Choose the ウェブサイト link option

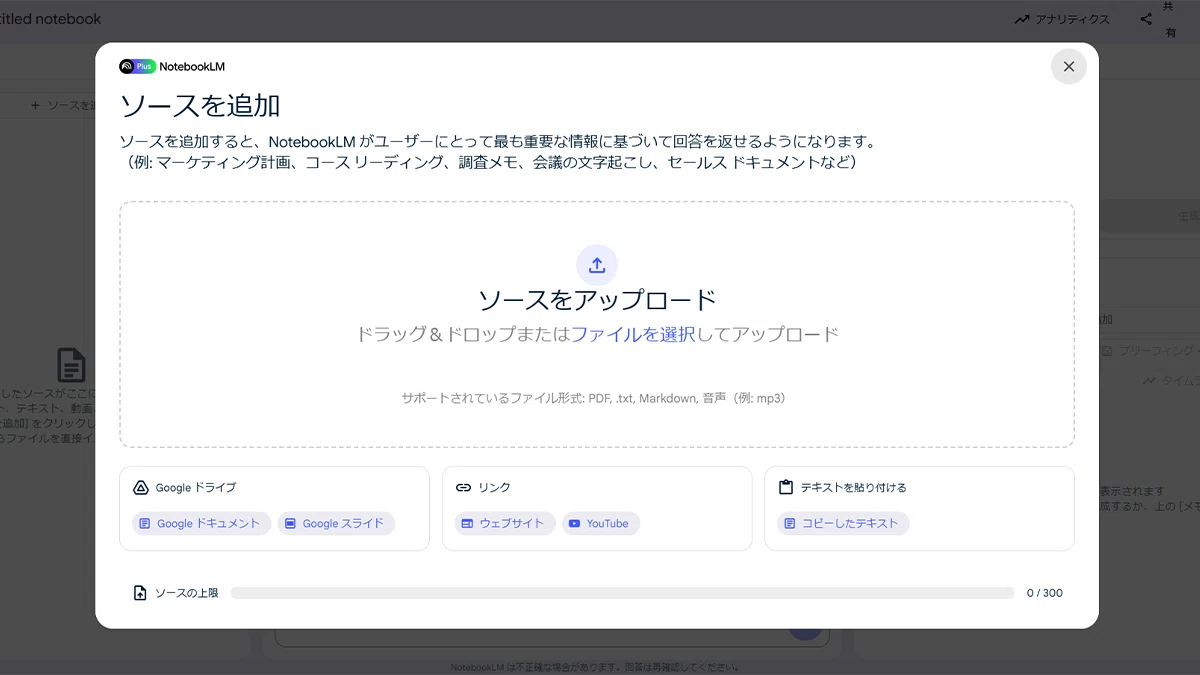click(504, 523)
